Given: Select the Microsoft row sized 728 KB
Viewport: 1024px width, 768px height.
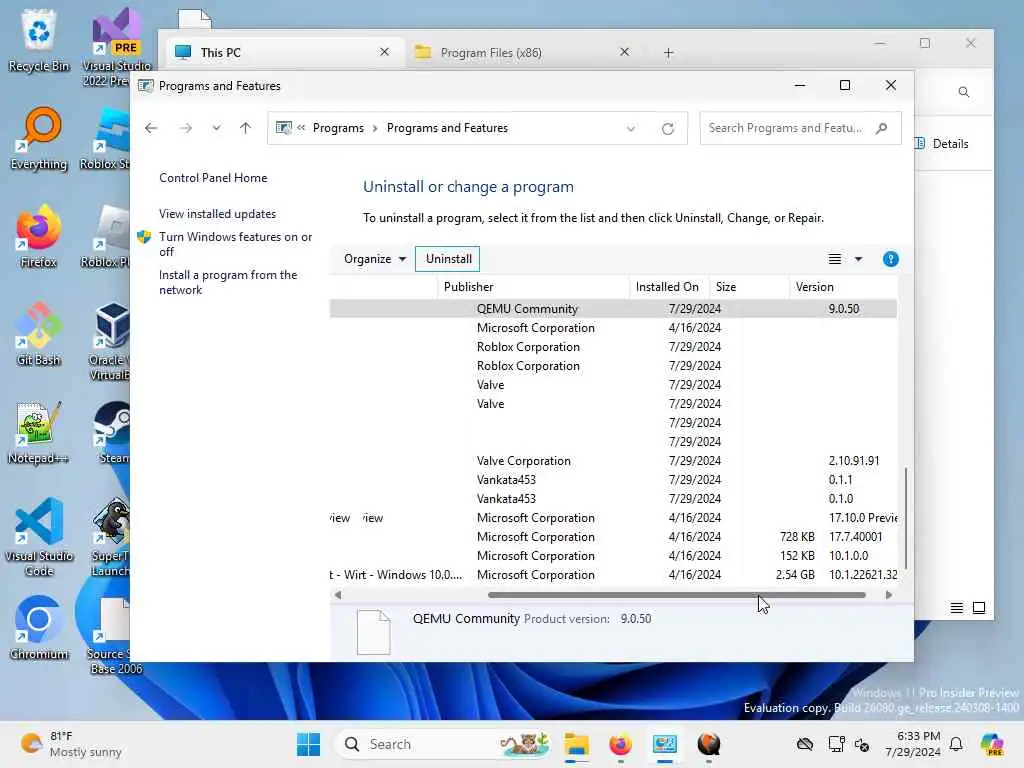Looking at the screenshot, I should click(x=613, y=537).
